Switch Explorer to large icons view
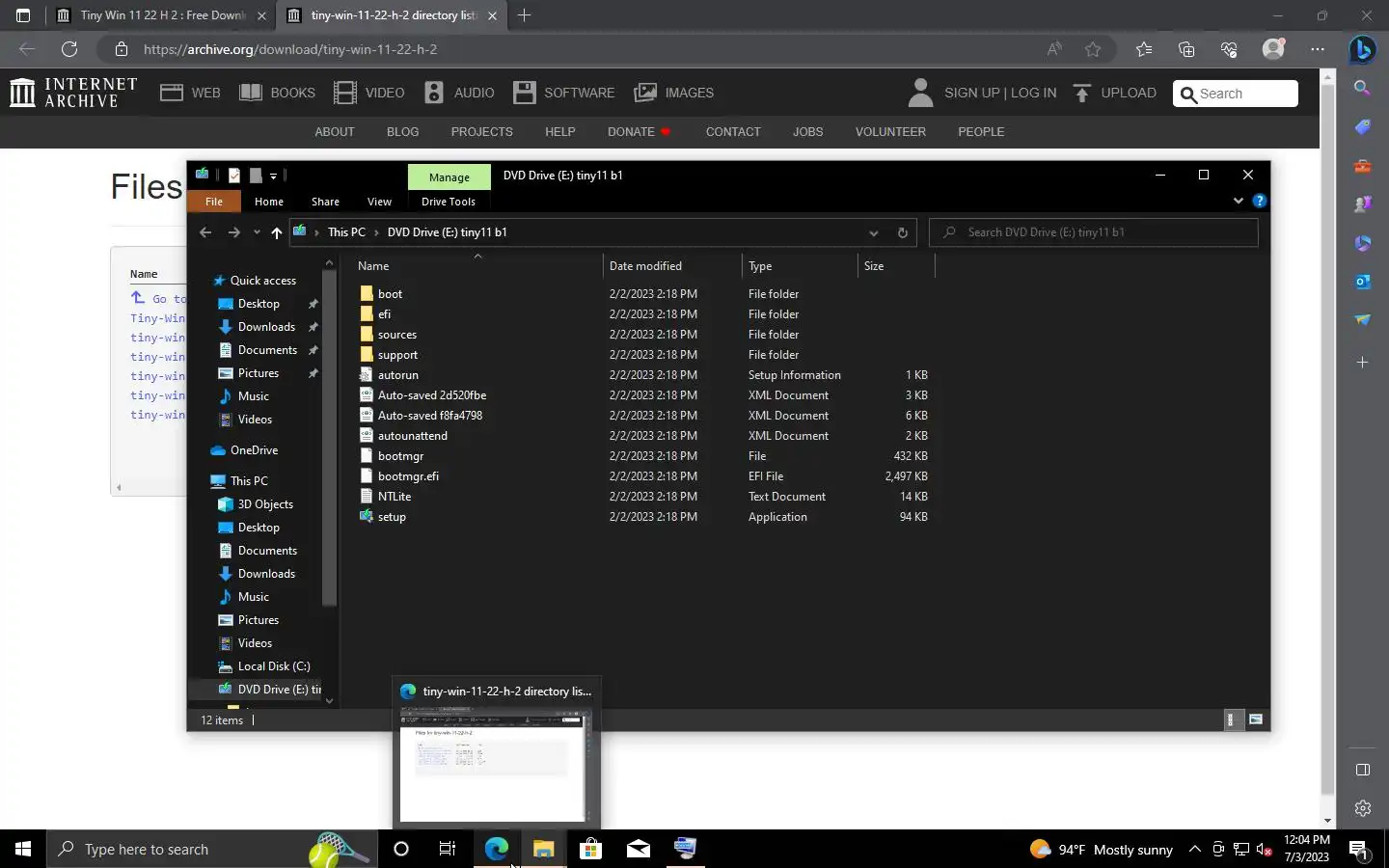This screenshot has height=868, width=1389. click(1256, 719)
